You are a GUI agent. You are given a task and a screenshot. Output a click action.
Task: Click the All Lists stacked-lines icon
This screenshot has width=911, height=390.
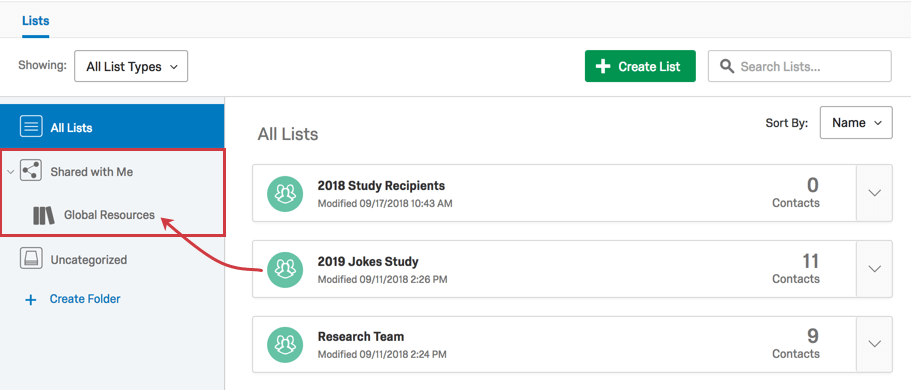(x=31, y=127)
